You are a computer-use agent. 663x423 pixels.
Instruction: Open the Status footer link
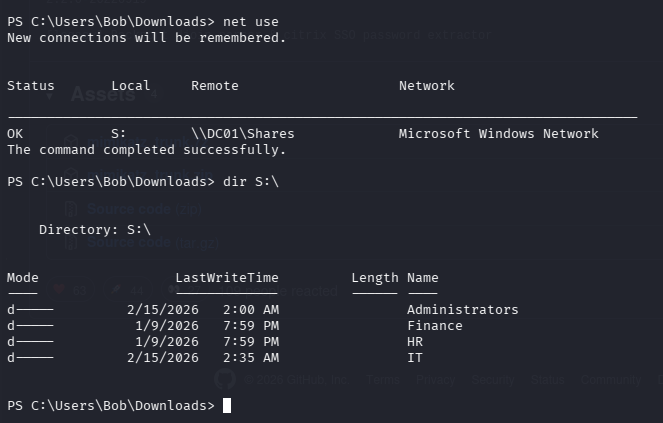pyautogui.click(x=547, y=380)
